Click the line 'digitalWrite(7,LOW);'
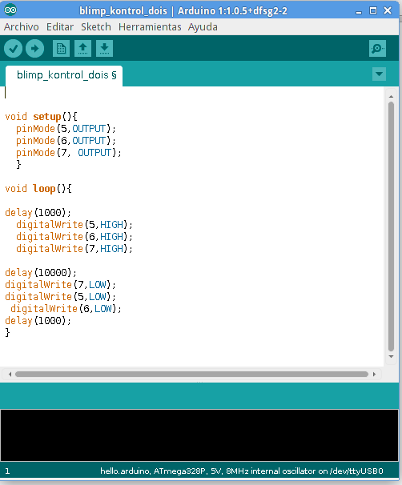This screenshot has height=485, width=402. [60, 285]
